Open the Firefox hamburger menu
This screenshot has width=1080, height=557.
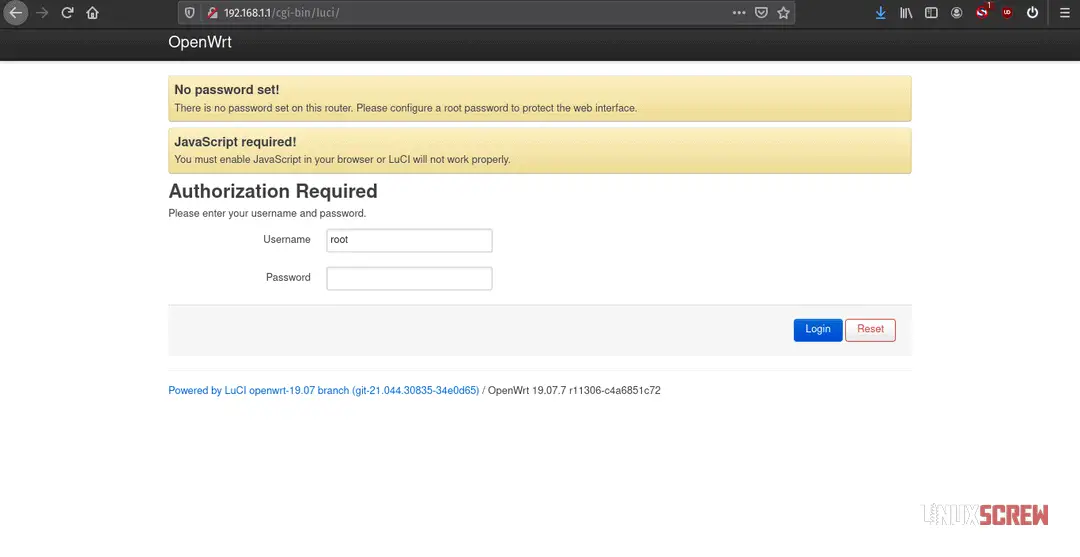coord(1064,12)
